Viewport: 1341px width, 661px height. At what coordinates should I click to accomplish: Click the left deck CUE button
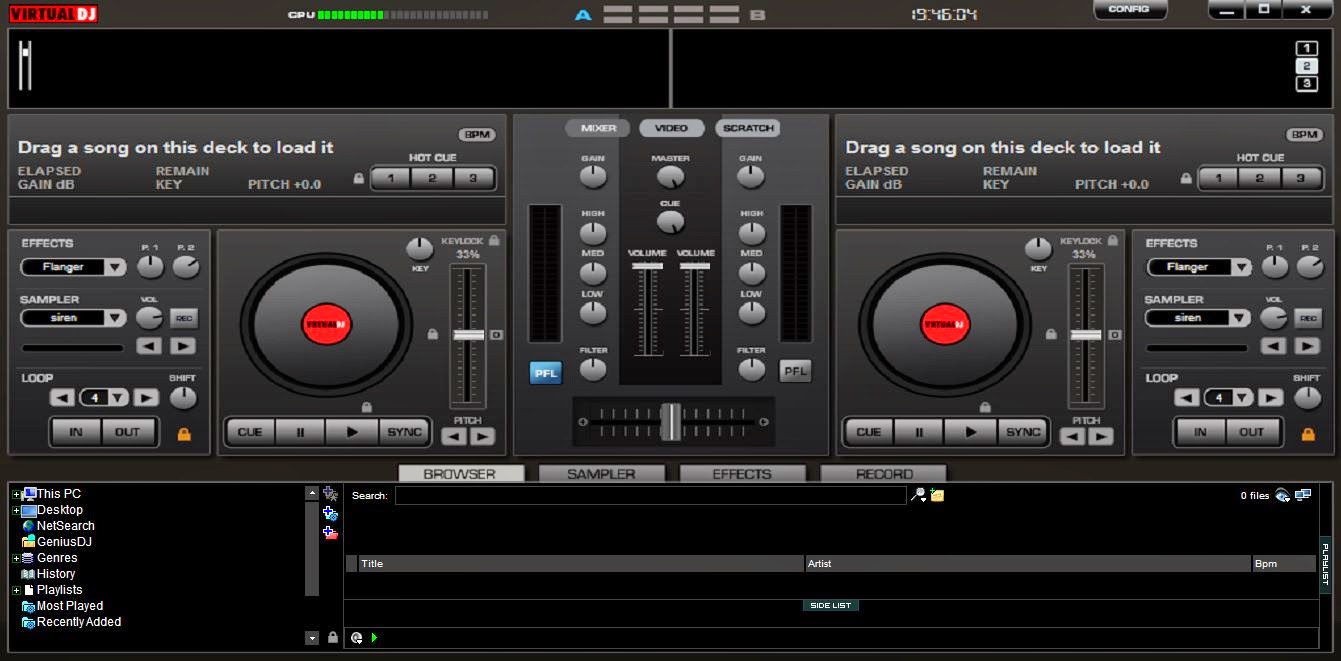[x=250, y=432]
